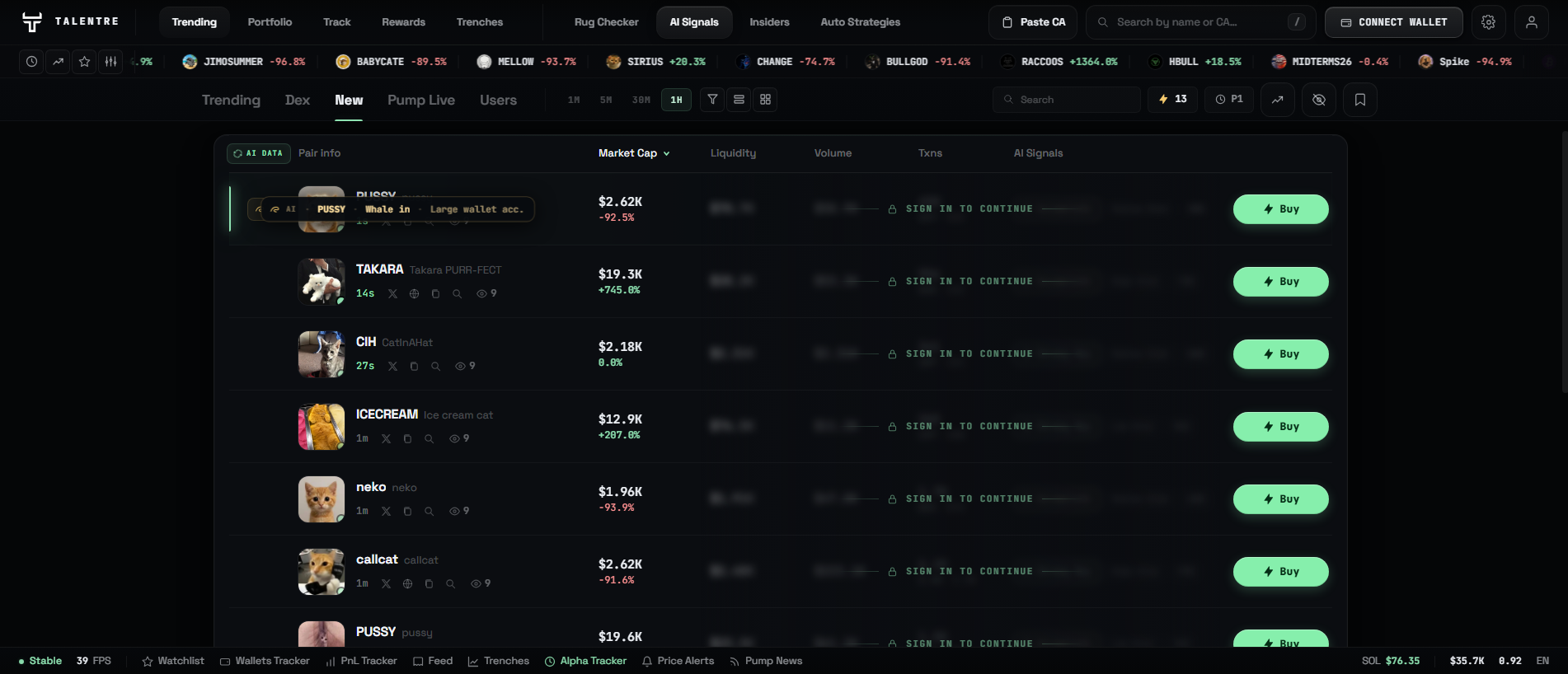Switch to the Dex sub-tab
The width and height of the screenshot is (1568, 674).
tap(298, 100)
